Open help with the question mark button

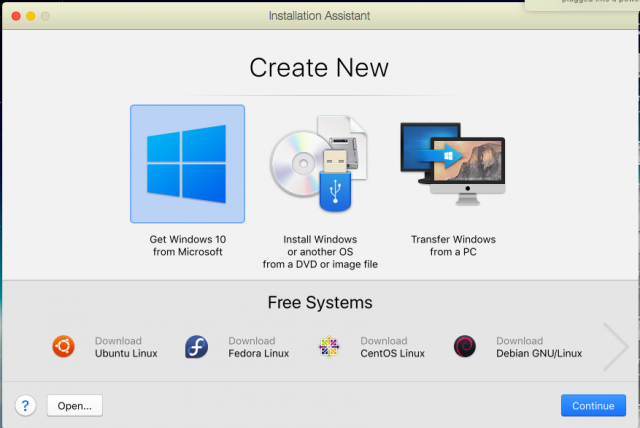pos(25,406)
